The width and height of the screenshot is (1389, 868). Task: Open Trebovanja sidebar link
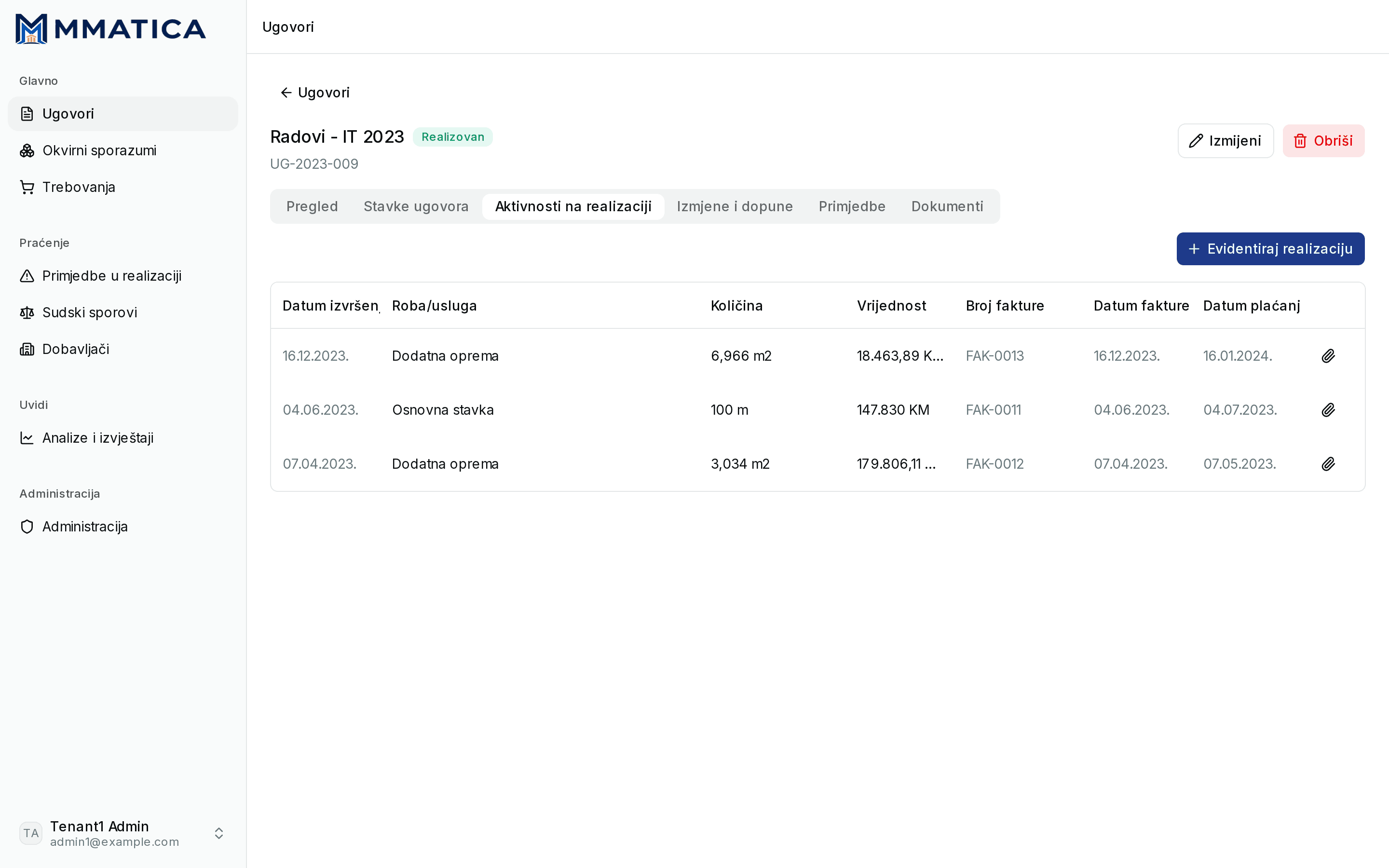(123, 187)
